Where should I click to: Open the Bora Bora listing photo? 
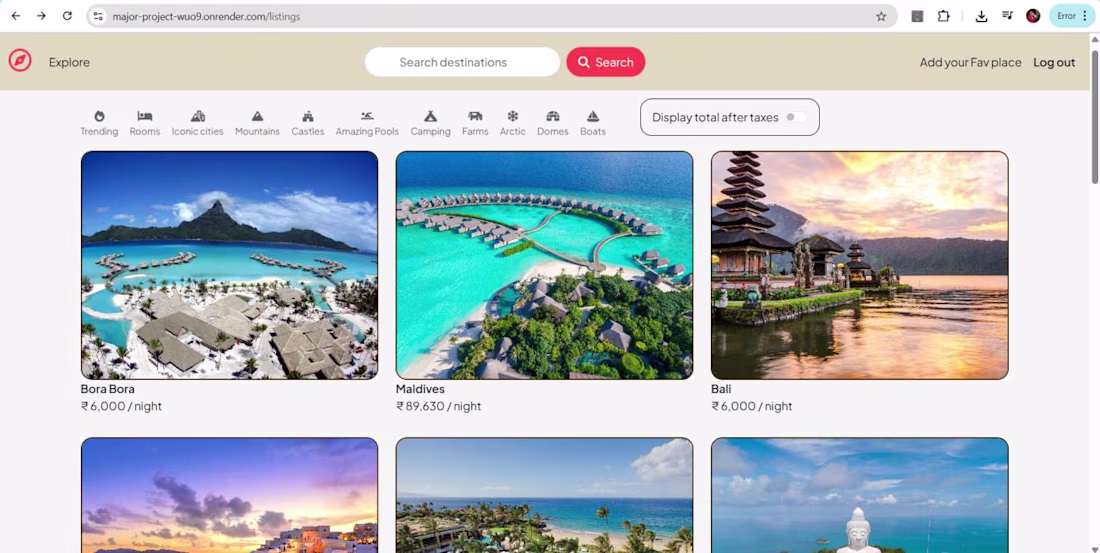click(x=229, y=265)
